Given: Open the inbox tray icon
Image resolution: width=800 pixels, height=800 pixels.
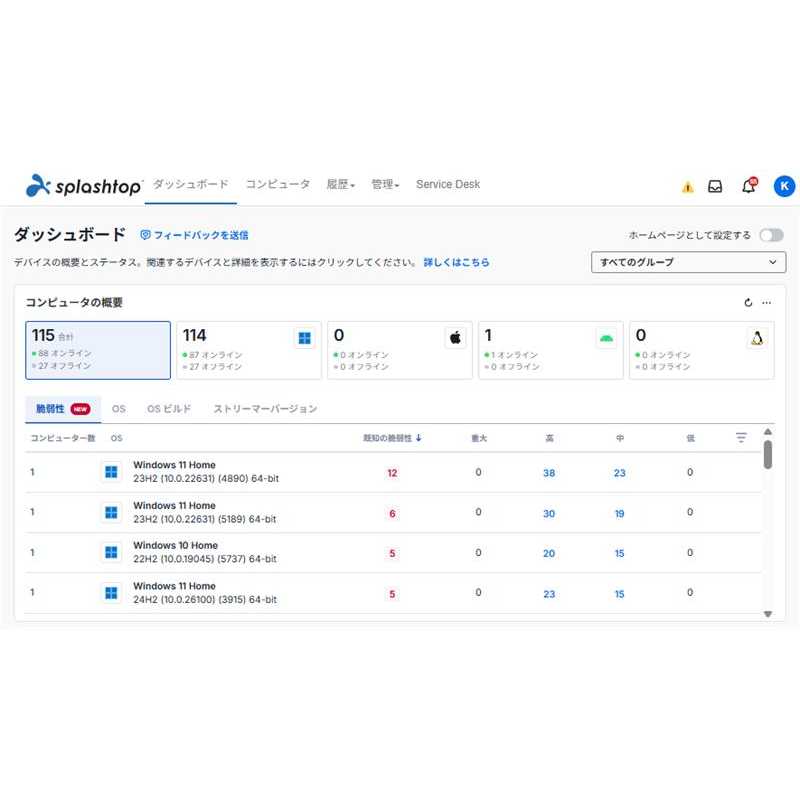Looking at the screenshot, I should (715, 186).
